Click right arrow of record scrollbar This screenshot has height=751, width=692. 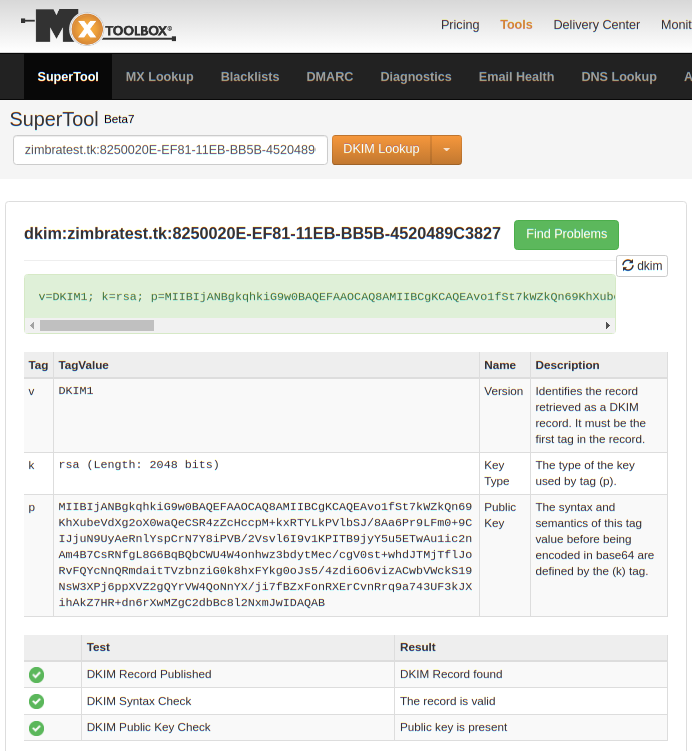(x=608, y=326)
